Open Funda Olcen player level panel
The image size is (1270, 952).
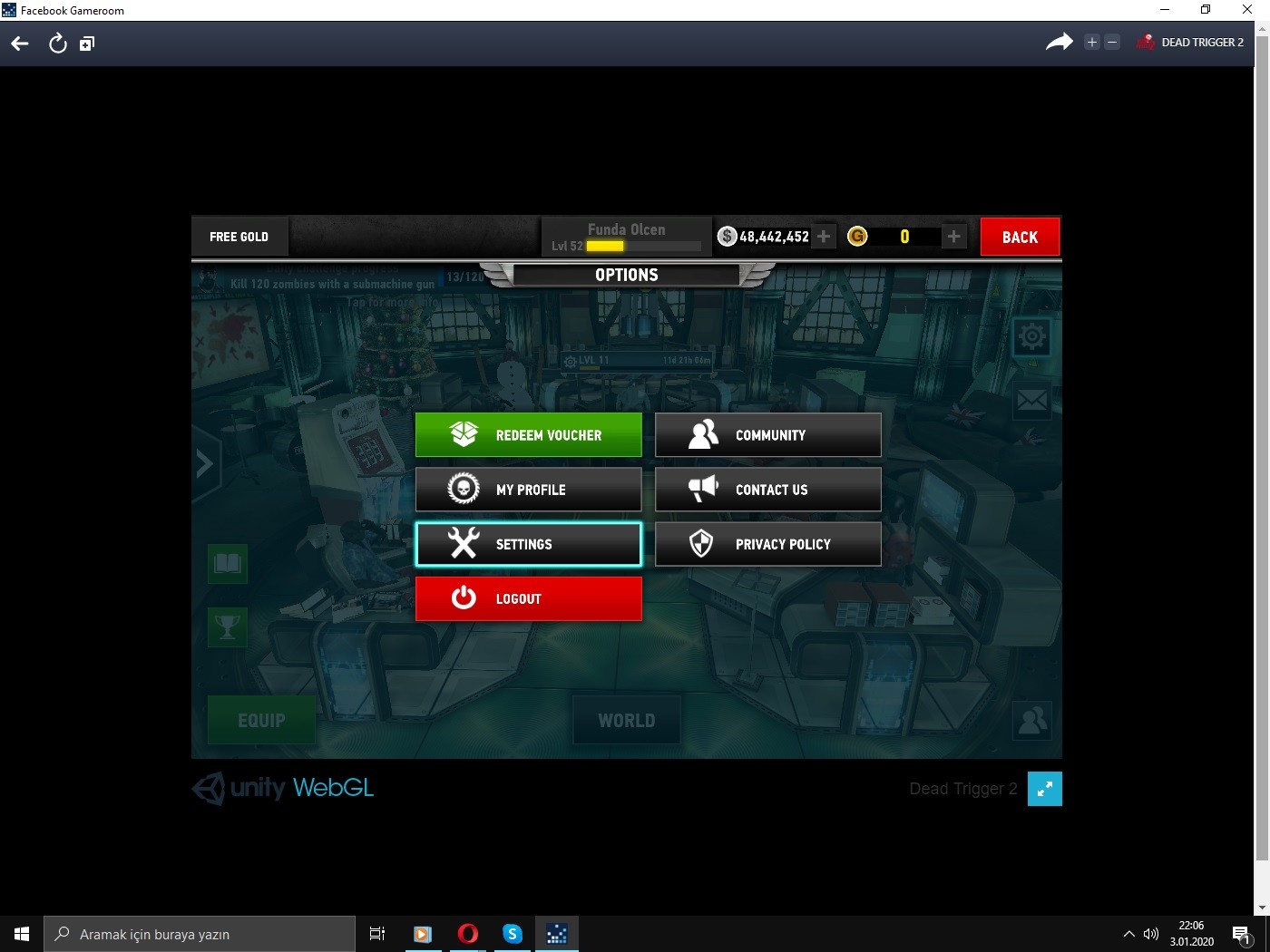click(x=627, y=237)
